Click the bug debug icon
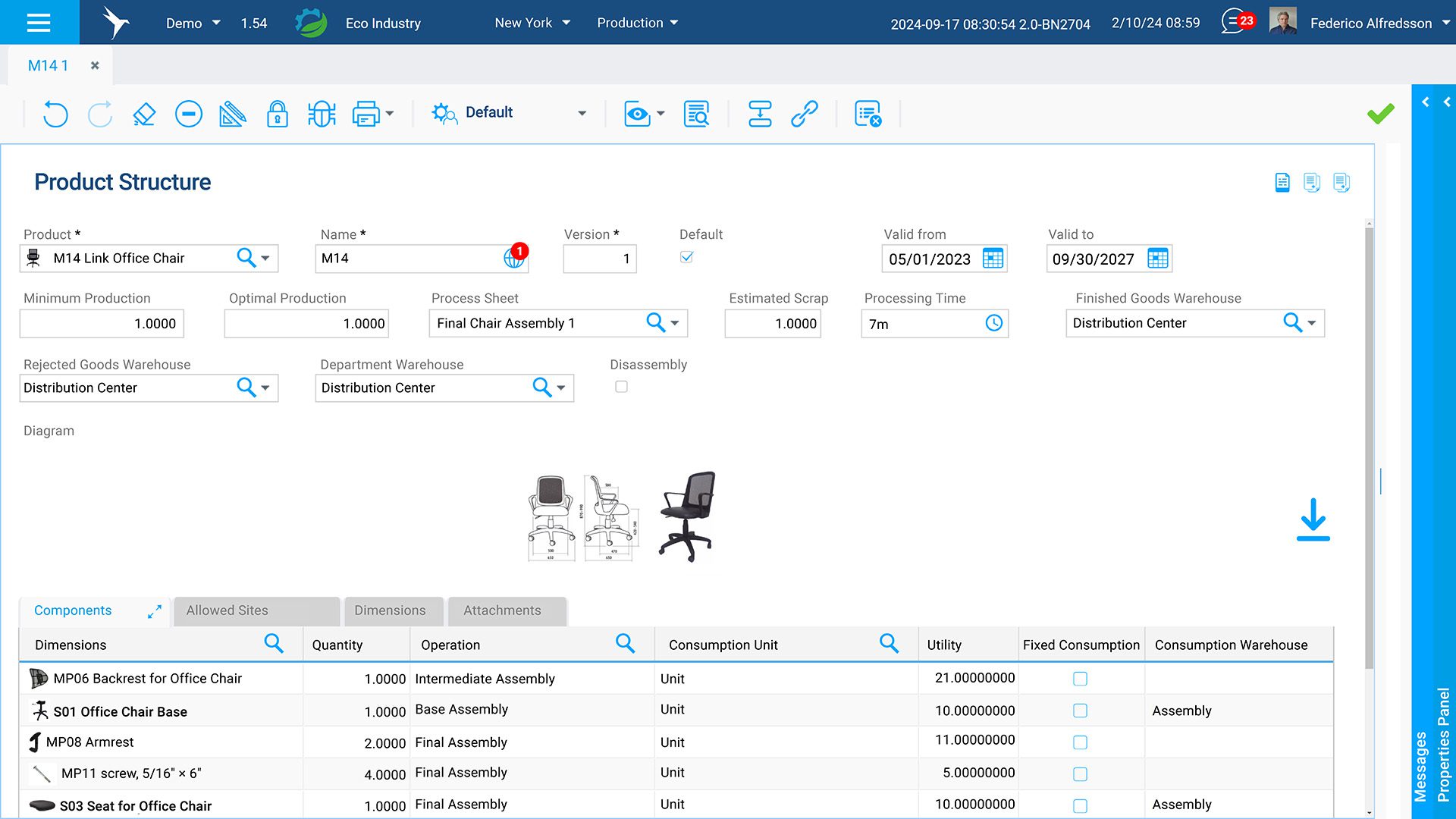 coord(322,114)
